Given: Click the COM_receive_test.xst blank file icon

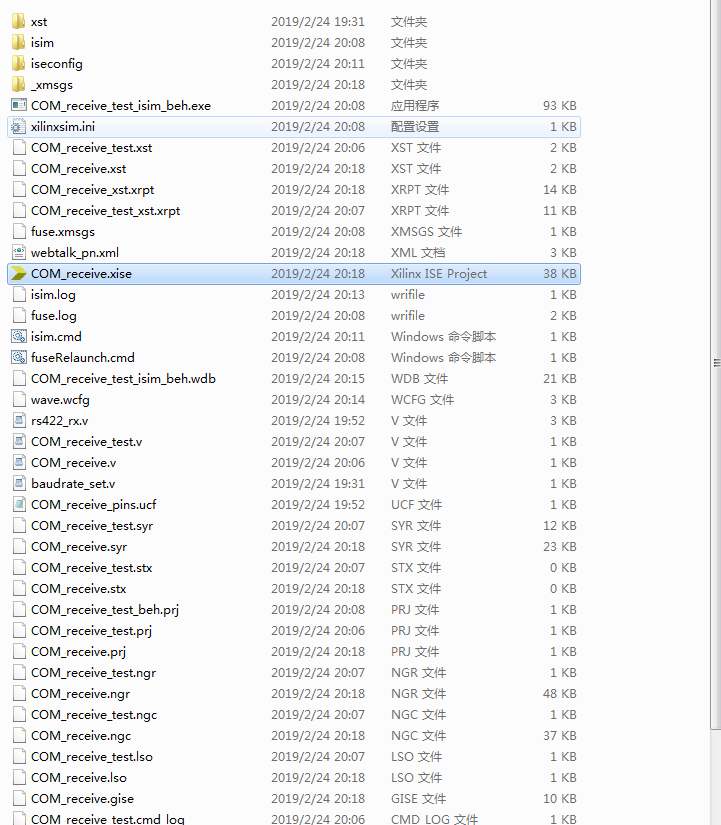Looking at the screenshot, I should tap(19, 147).
